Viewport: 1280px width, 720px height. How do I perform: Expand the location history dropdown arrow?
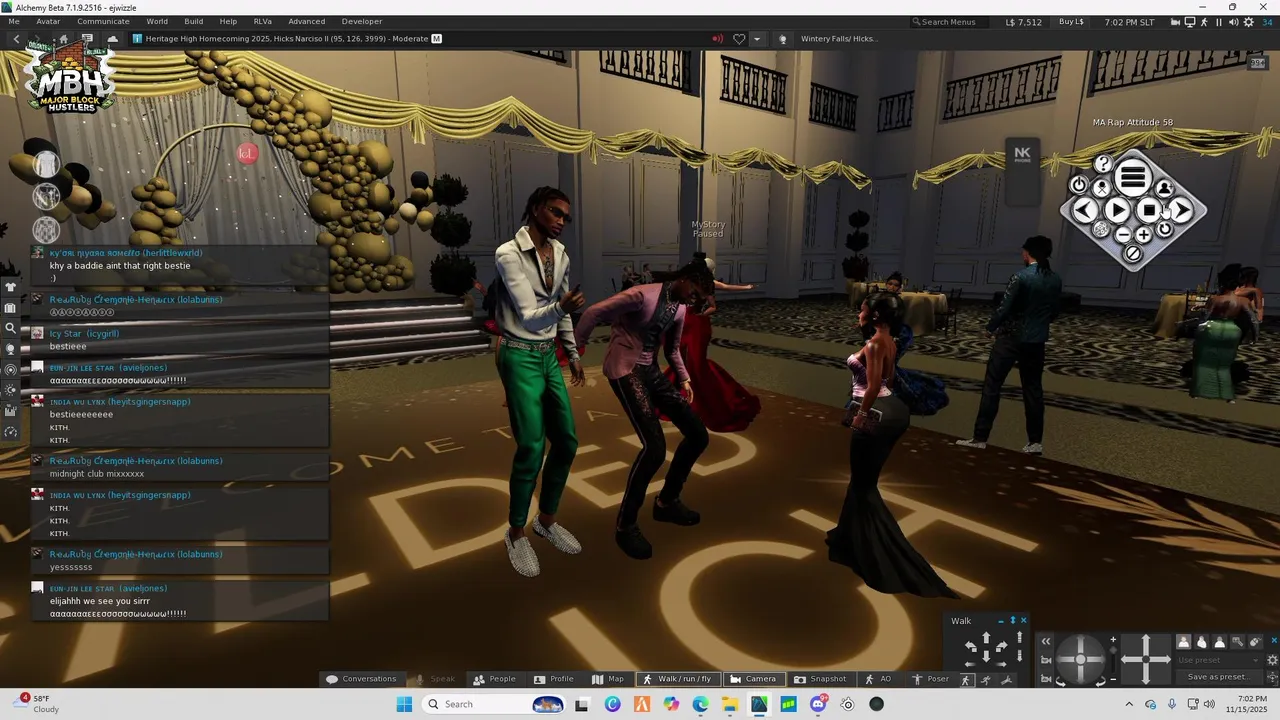pyautogui.click(x=757, y=39)
